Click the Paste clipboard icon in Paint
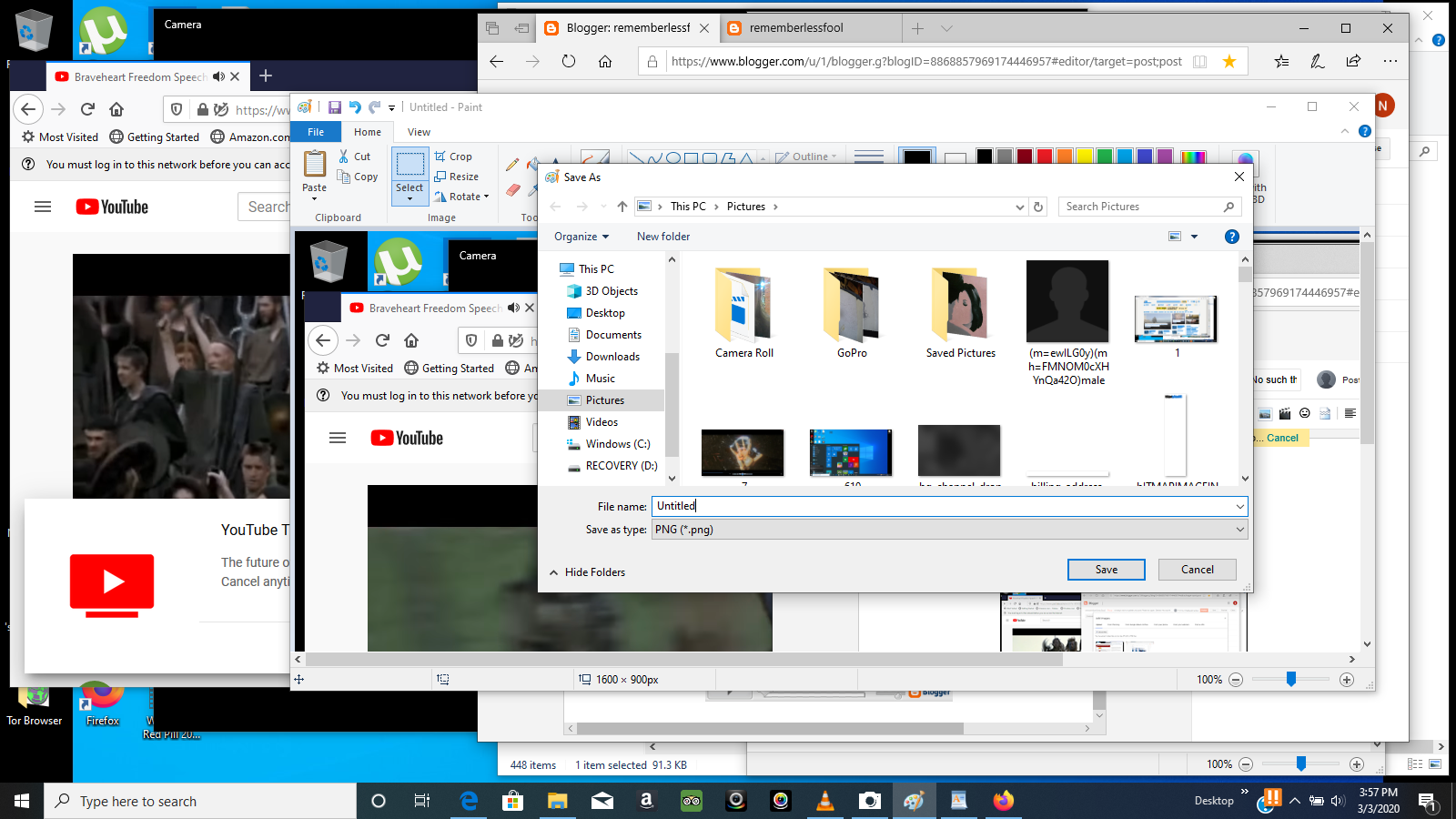Screen dimensions: 1456x819 click(x=315, y=164)
